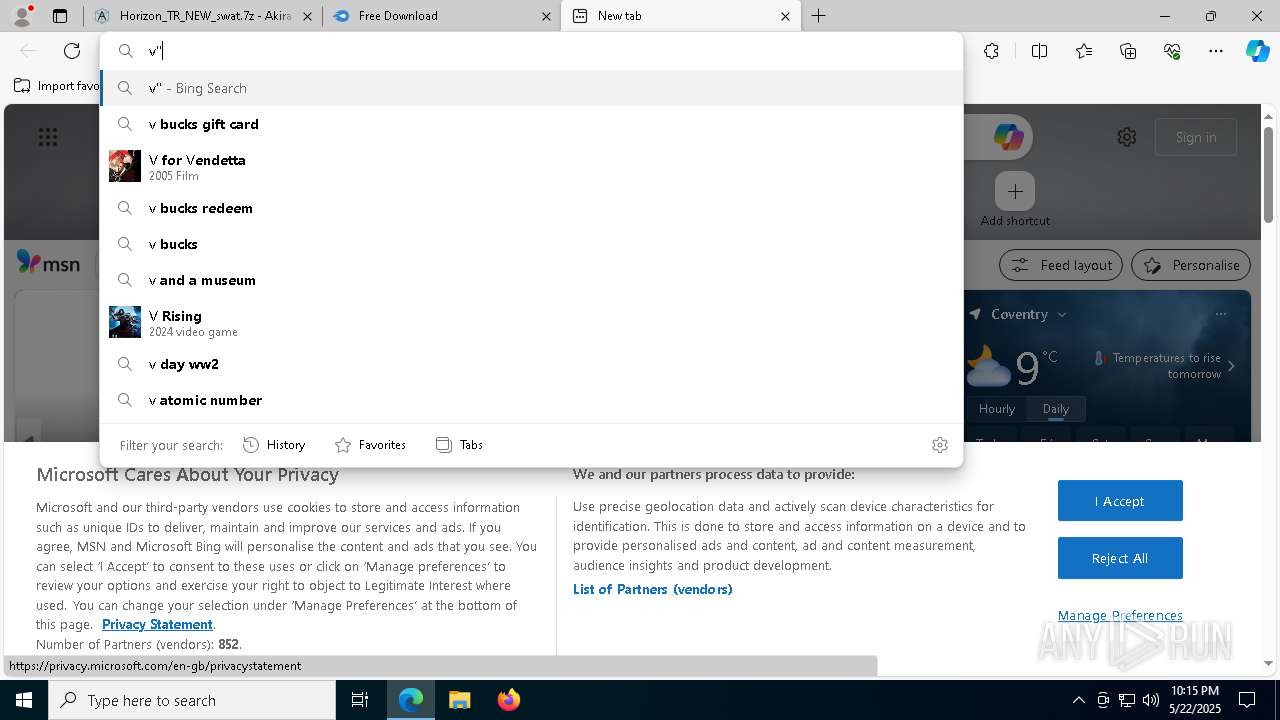
Task: Click I Accept on privacy banner
Action: (1120, 501)
